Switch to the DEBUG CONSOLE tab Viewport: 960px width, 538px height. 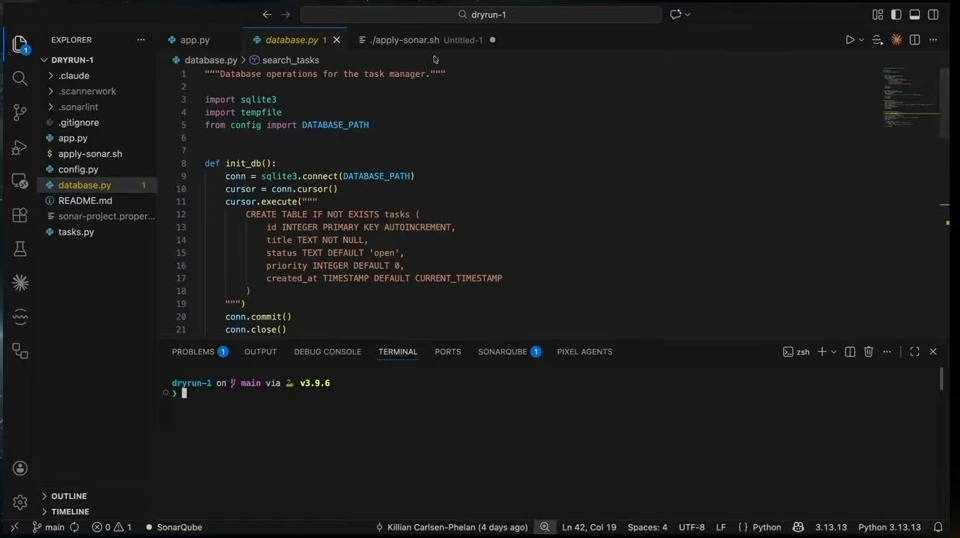coord(328,352)
